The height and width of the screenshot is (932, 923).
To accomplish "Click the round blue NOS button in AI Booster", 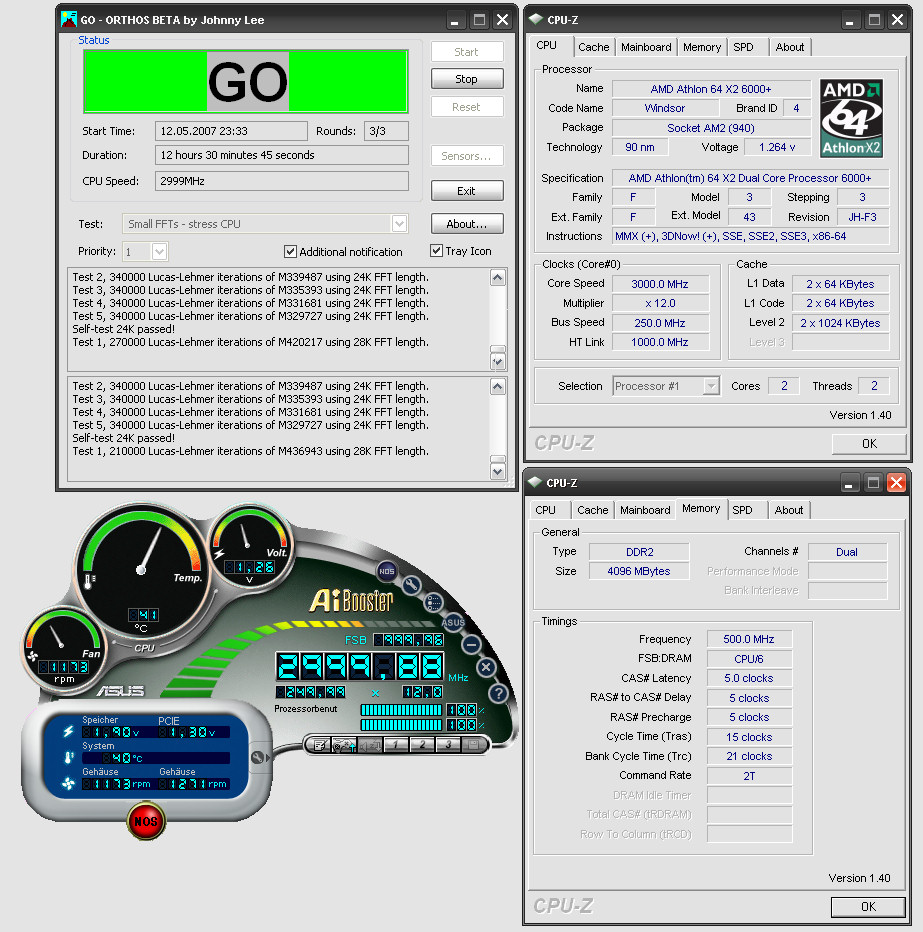I will coord(386,571).
